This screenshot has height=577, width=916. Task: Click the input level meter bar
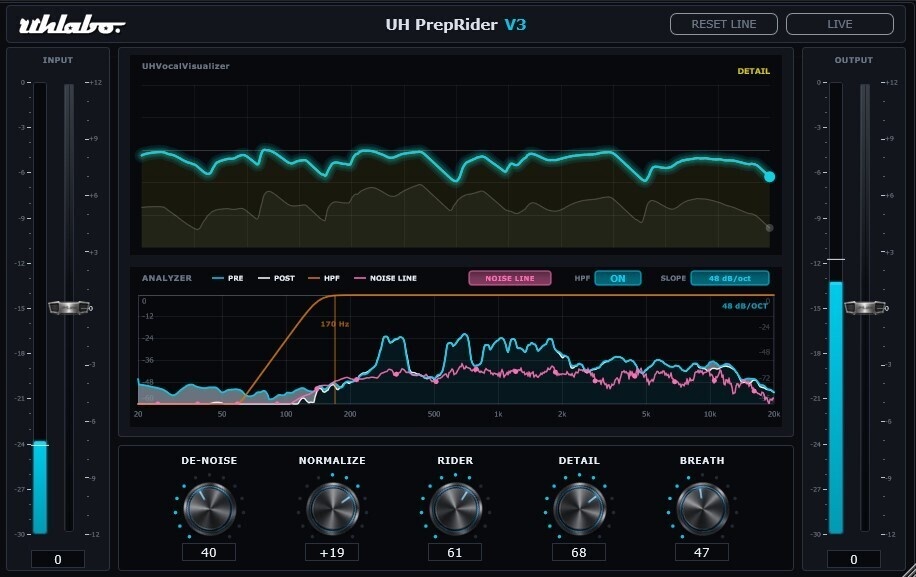pos(40,308)
